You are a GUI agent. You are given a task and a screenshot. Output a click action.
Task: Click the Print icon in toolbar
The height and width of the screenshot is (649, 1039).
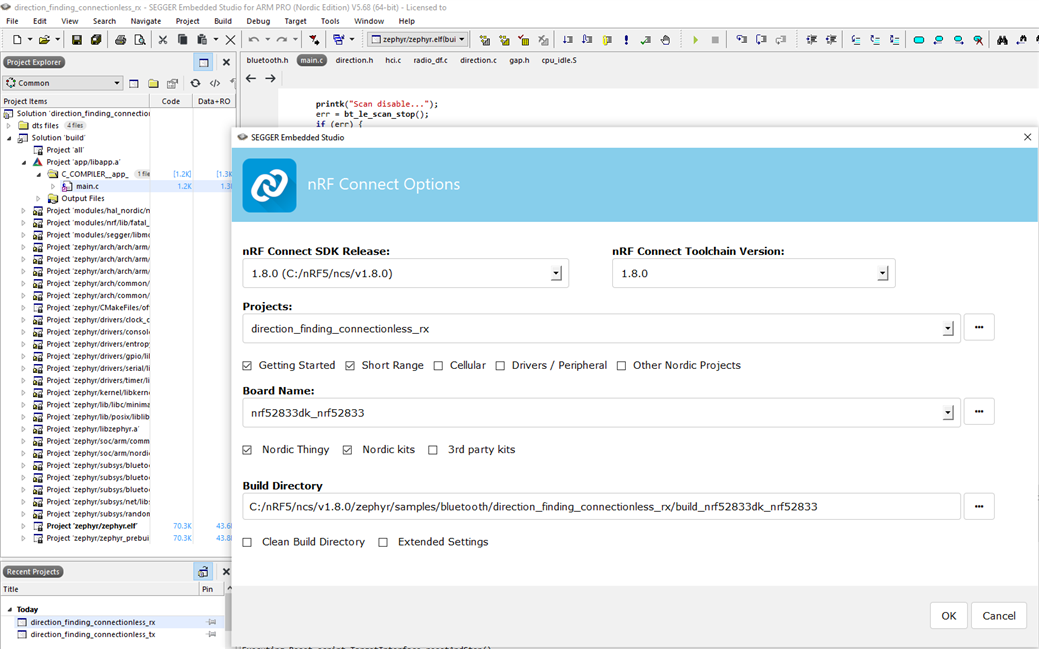(x=120, y=40)
